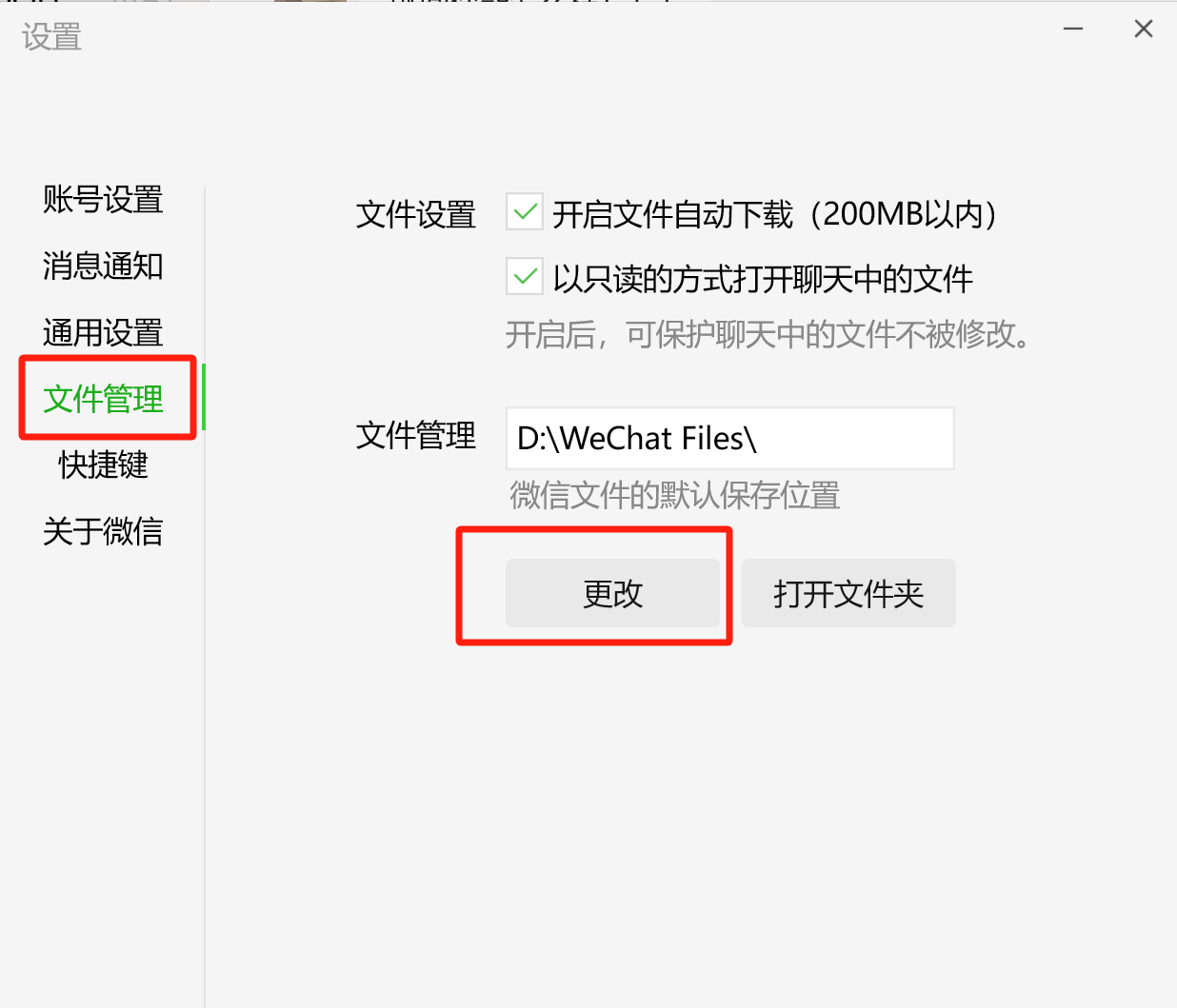The image size is (1177, 1008).
Task: Click the 文件设置 section label
Action: coord(415,214)
